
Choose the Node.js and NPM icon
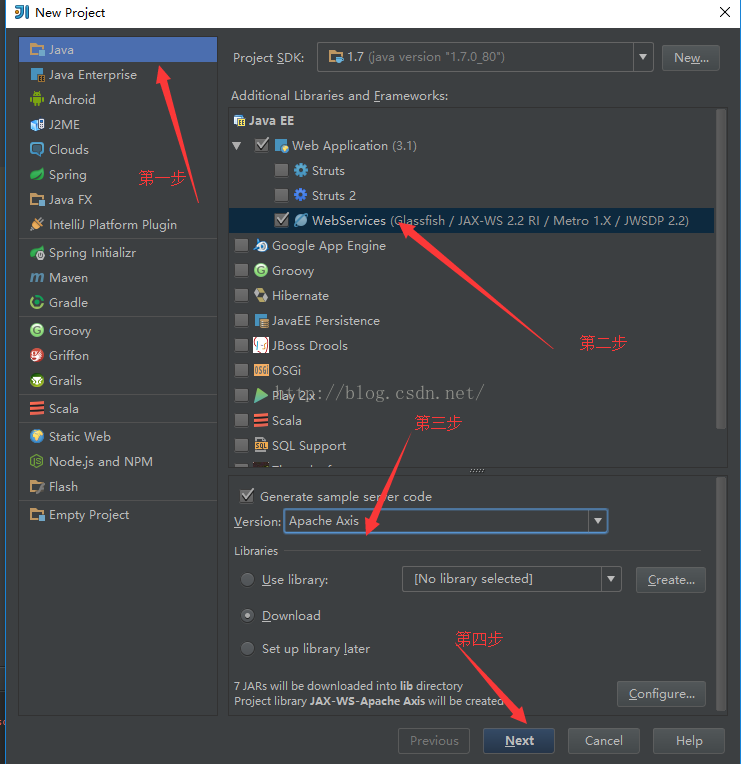pyautogui.click(x=37, y=461)
